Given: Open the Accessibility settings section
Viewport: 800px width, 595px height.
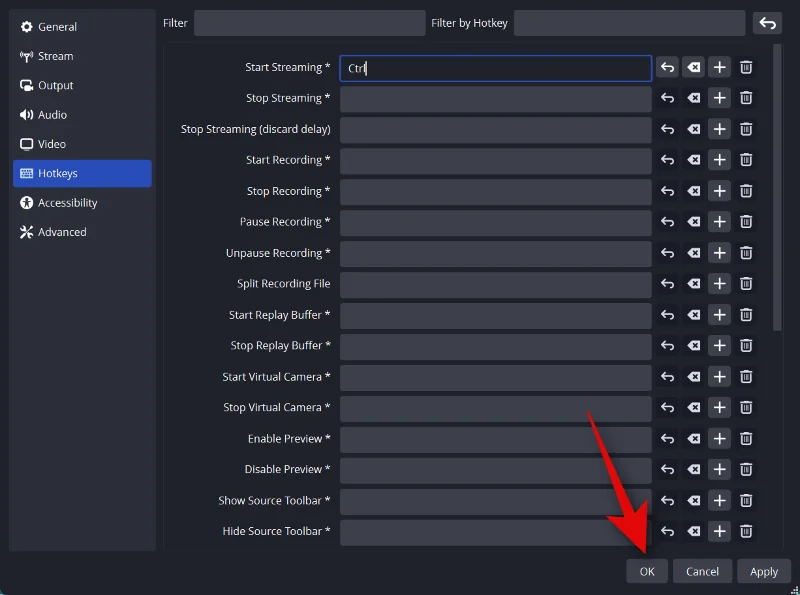Looking at the screenshot, I should click(x=82, y=203).
